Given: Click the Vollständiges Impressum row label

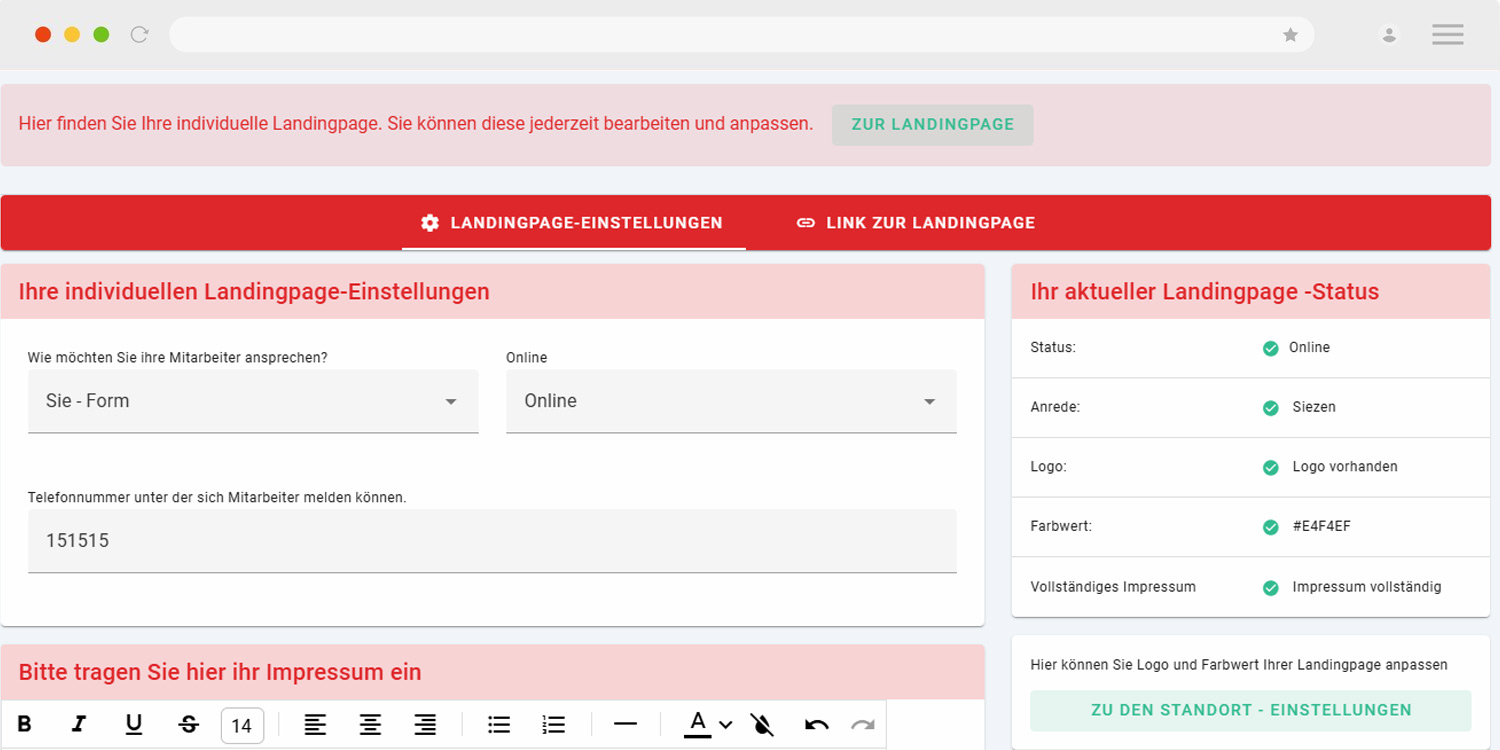Looking at the screenshot, I should pos(1113,587).
